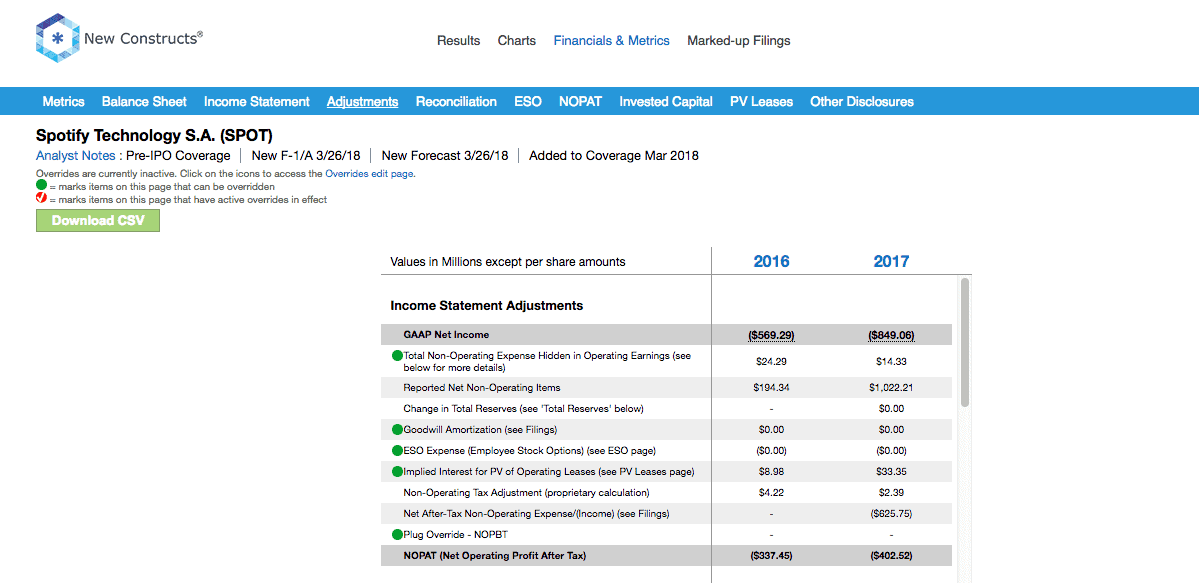Click the $1,022.21 value
This screenshot has height=583, width=1199.
click(x=892, y=388)
